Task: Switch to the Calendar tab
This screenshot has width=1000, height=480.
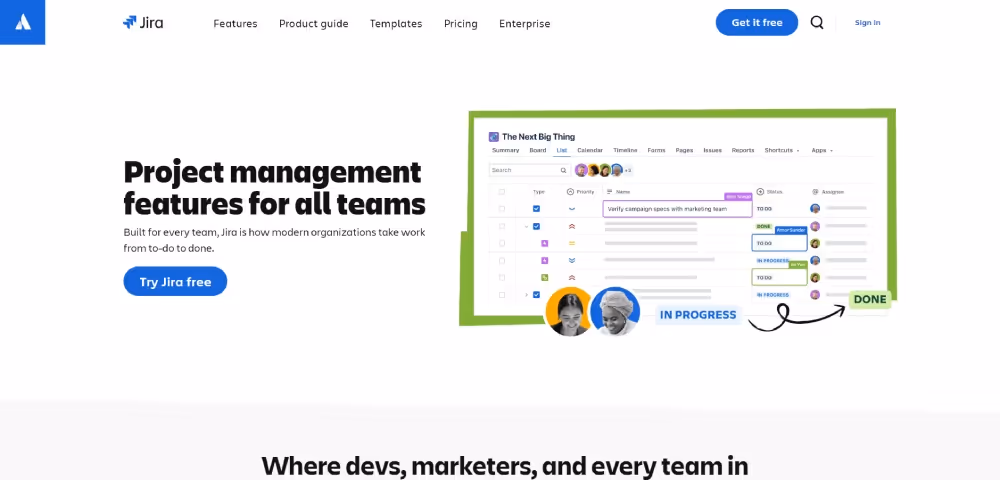Action: click(x=590, y=150)
